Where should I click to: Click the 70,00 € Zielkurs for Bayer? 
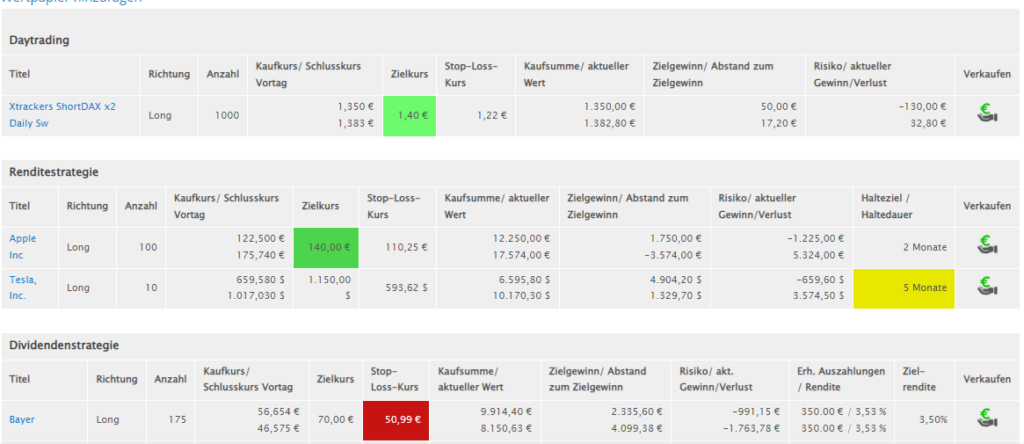click(x=335, y=420)
